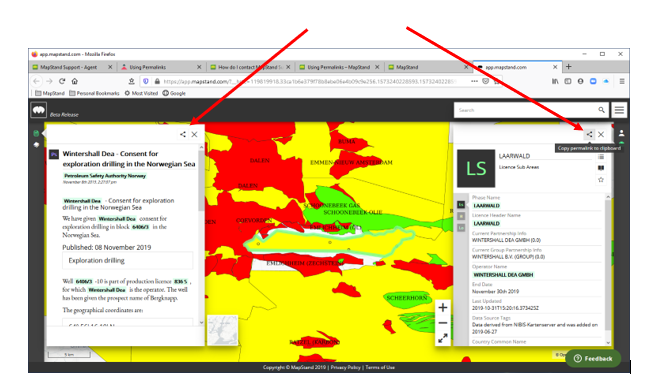
Task: Share the Wintershall Dea news article
Action: click(x=183, y=134)
